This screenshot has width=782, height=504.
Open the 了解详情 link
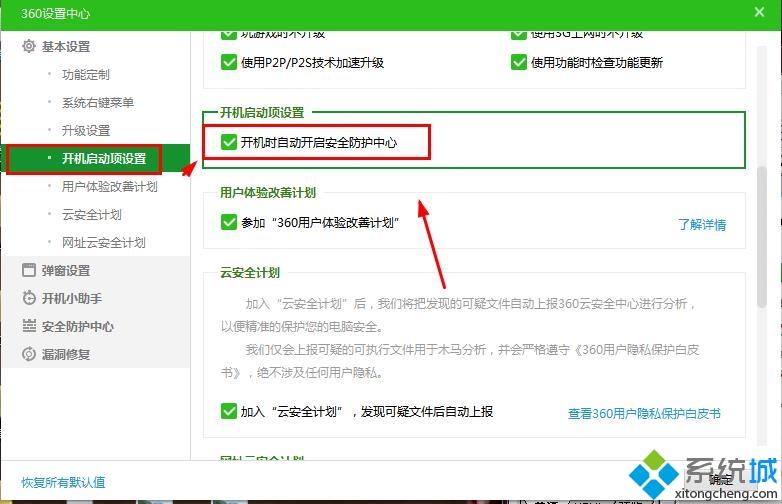pyautogui.click(x=702, y=224)
